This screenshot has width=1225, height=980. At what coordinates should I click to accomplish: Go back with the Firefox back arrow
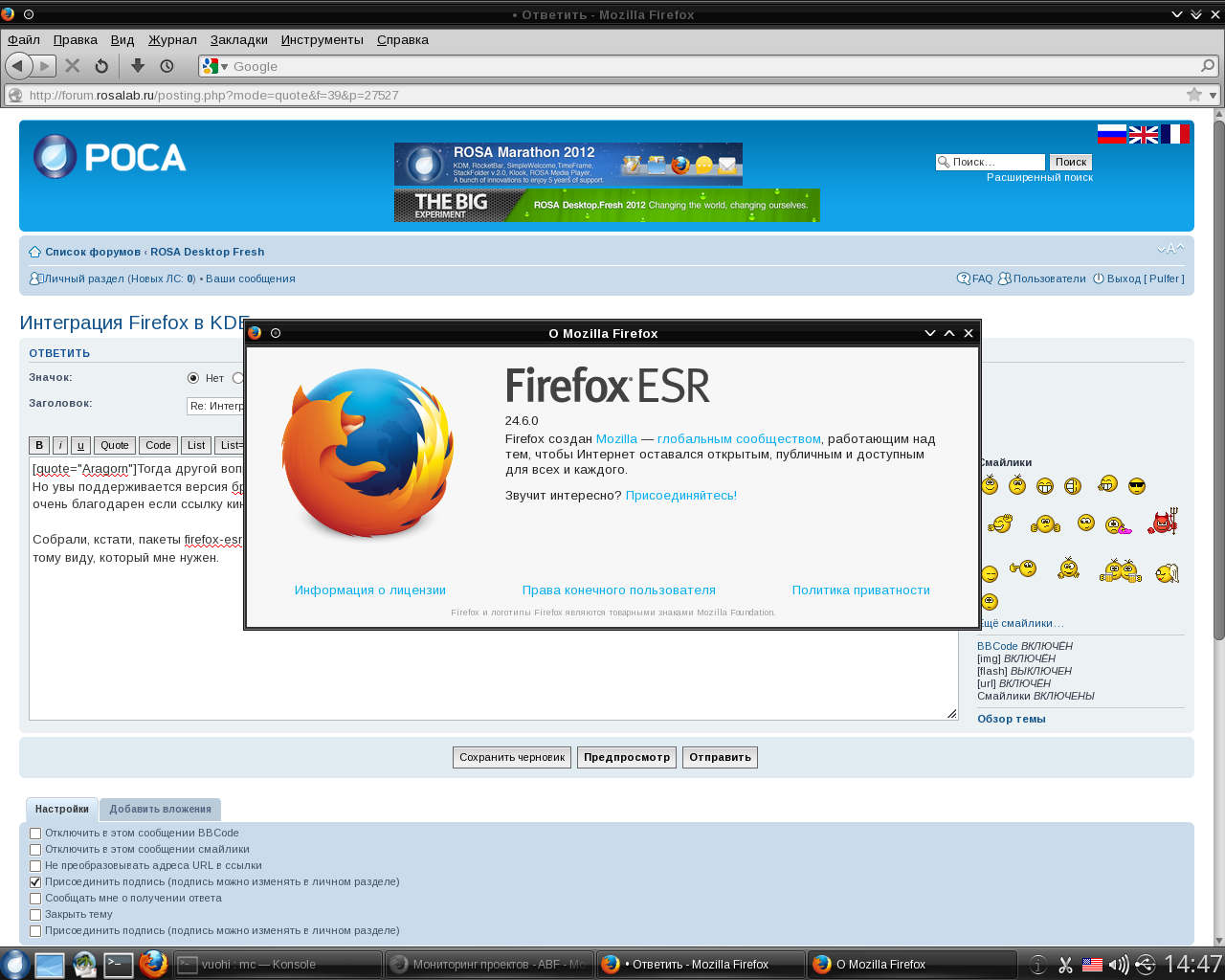pos(18,66)
